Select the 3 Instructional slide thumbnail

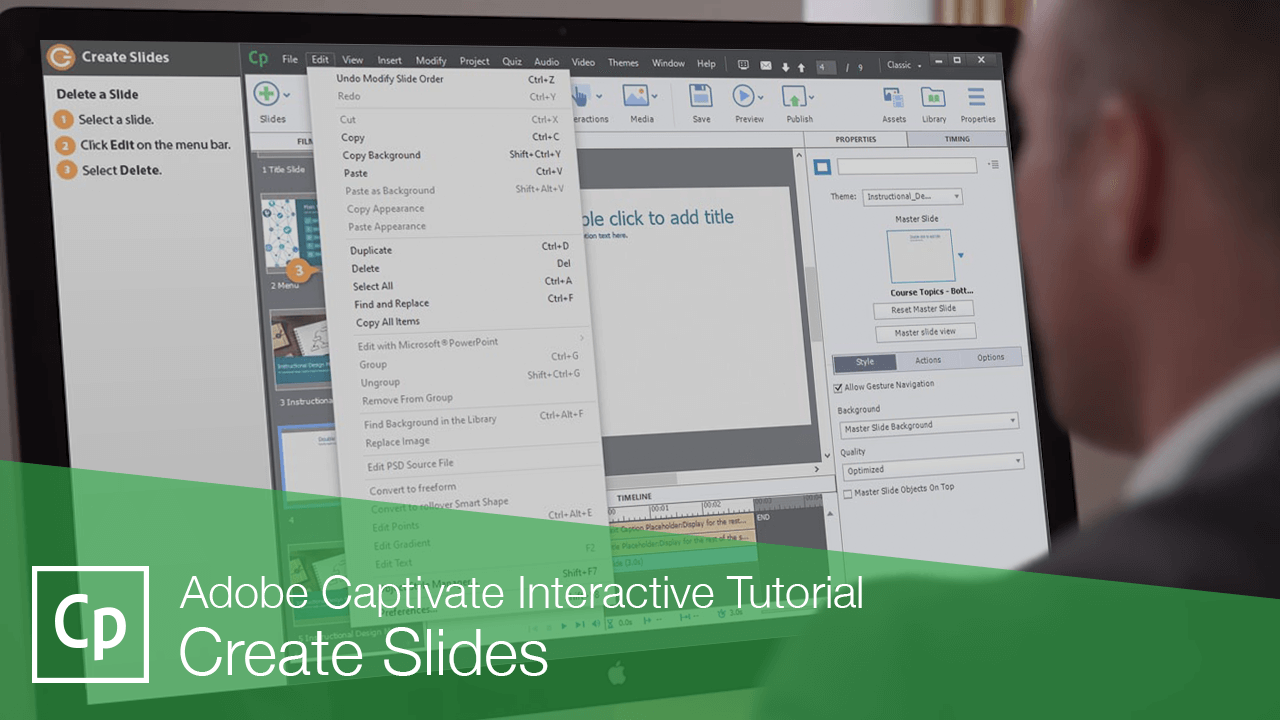pos(300,352)
